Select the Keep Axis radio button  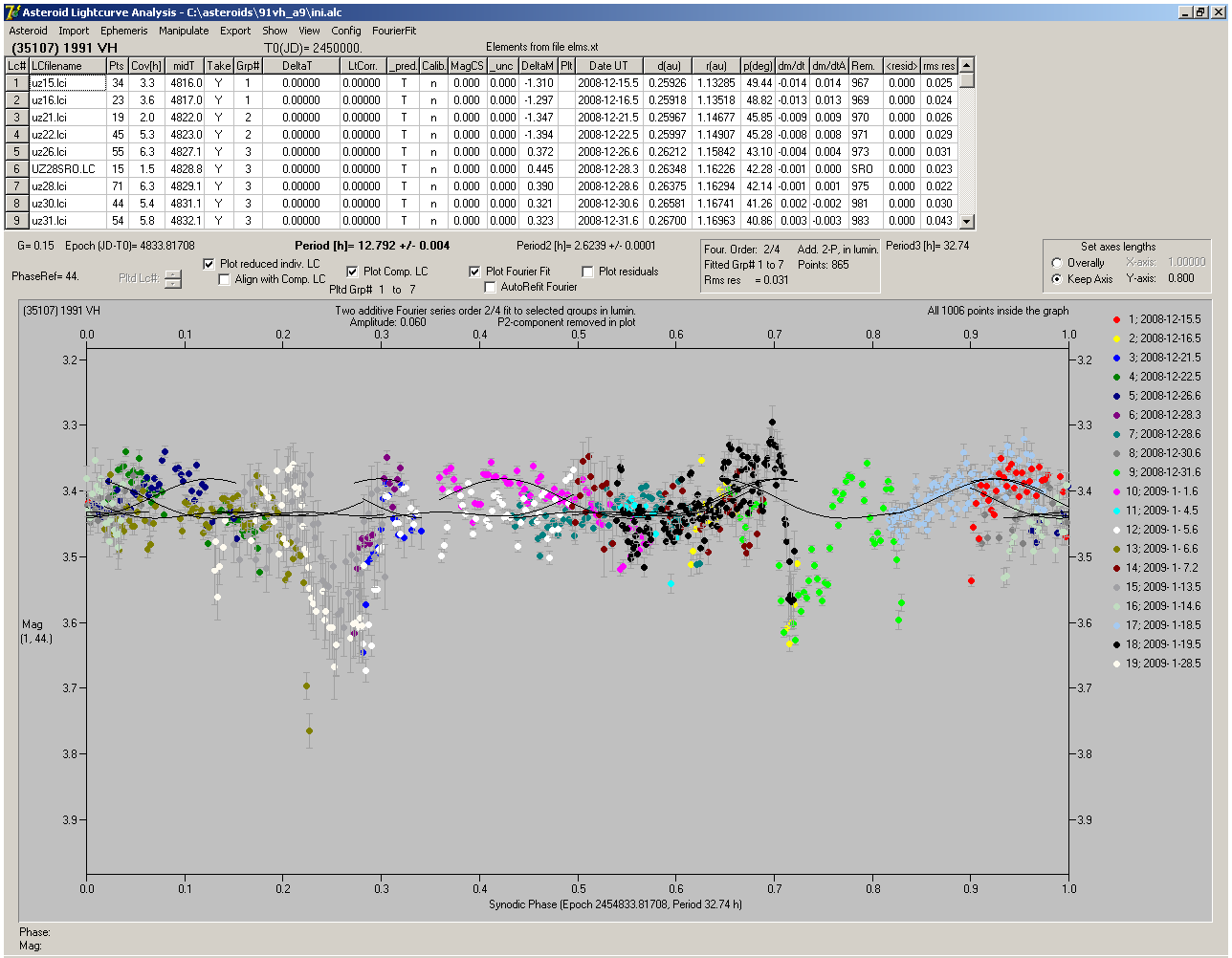1057,279
